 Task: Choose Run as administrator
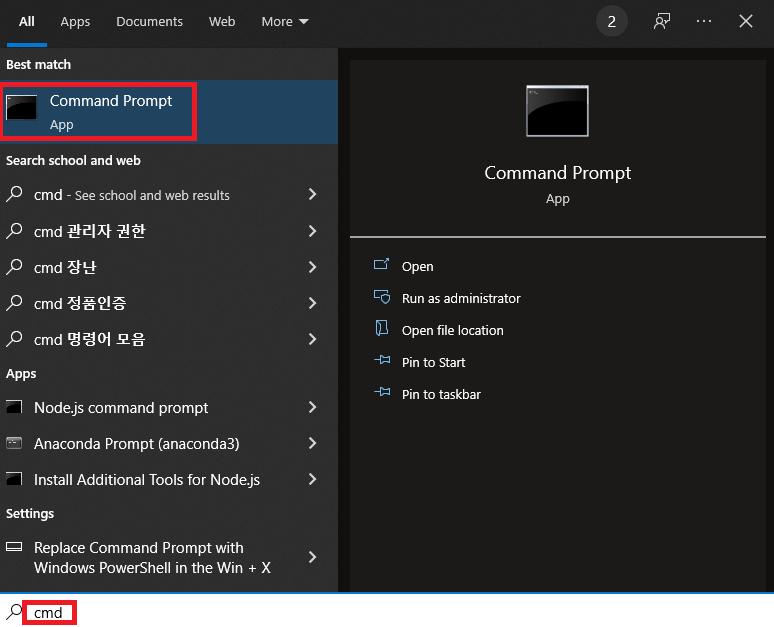(x=461, y=298)
